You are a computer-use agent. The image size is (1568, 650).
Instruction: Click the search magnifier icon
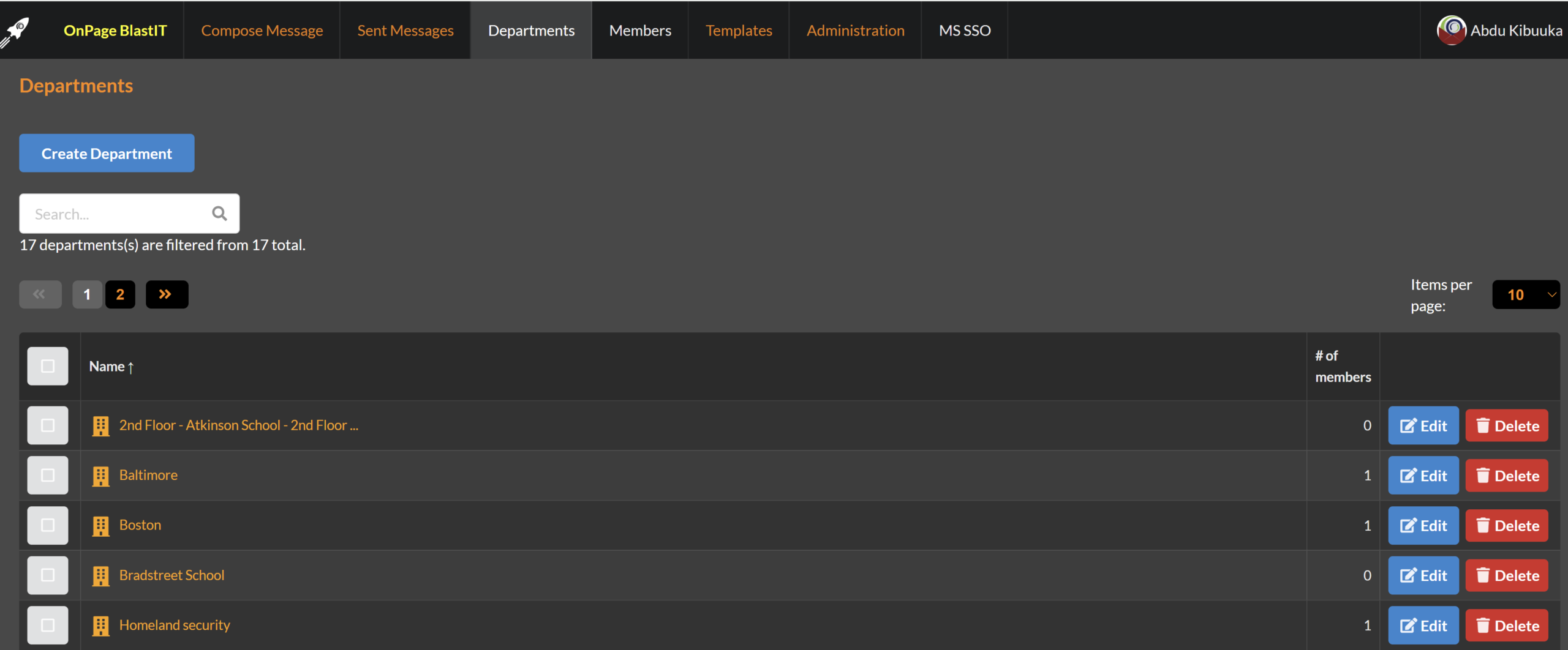(219, 214)
